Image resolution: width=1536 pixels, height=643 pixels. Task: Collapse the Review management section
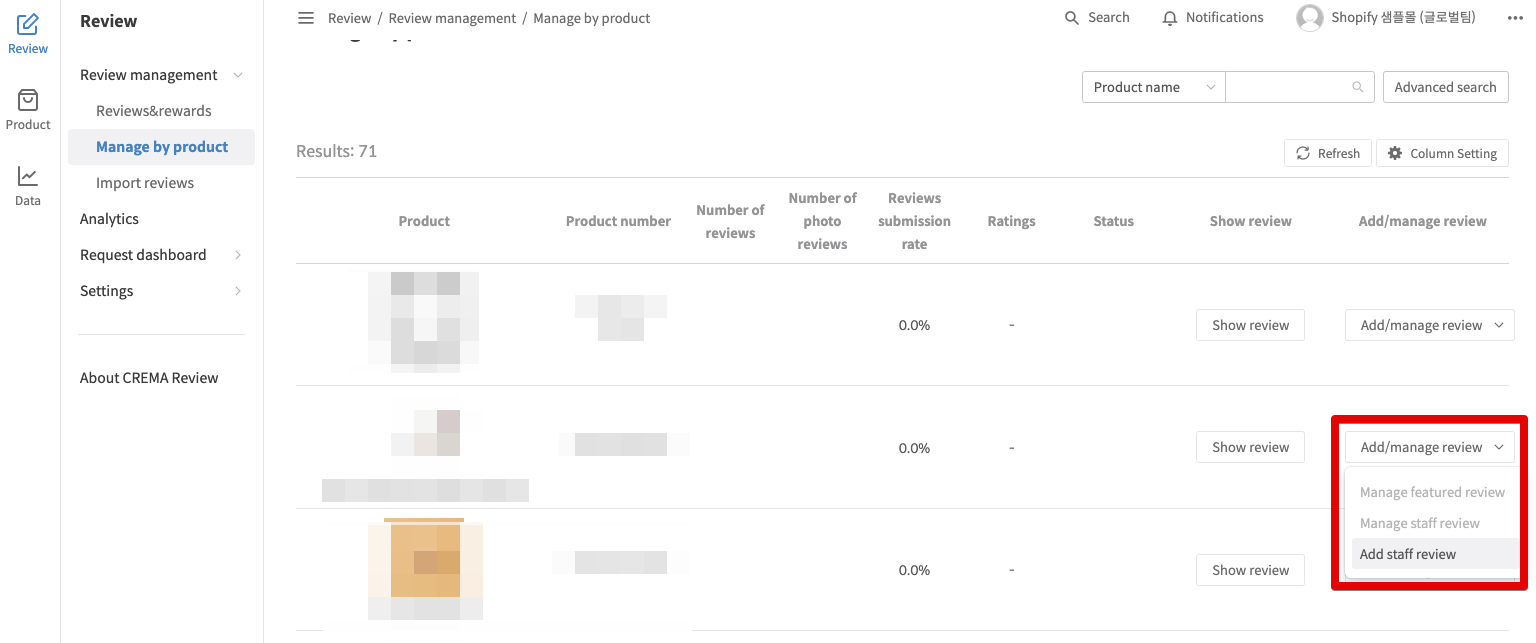pos(238,75)
